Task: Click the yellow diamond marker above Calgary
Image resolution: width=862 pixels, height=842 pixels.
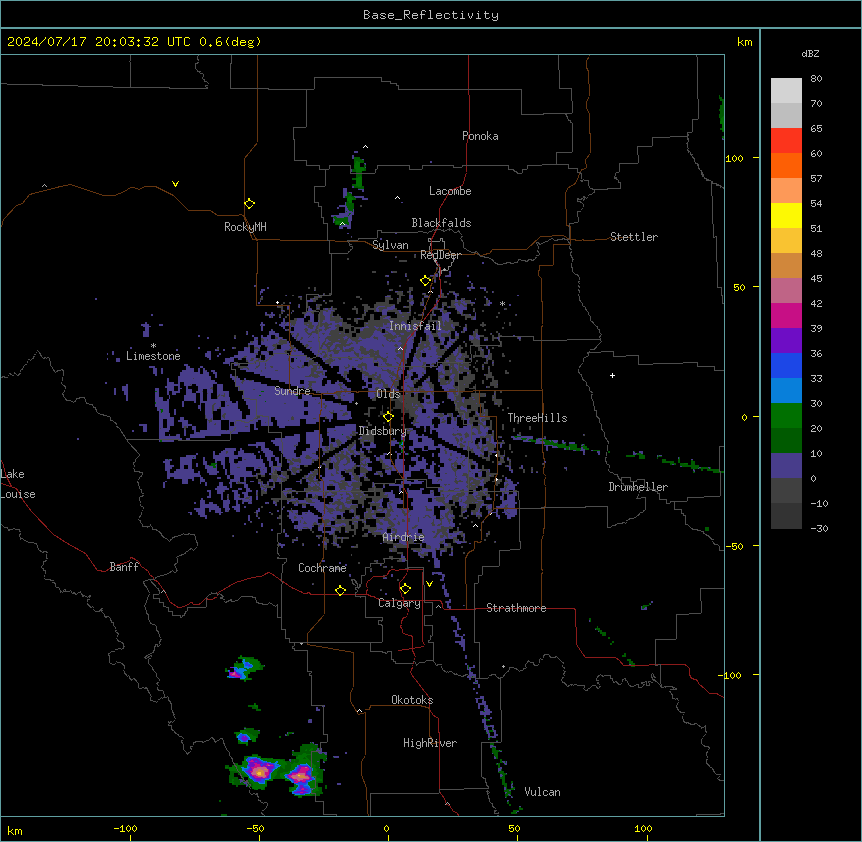Action: pyautogui.click(x=405, y=589)
